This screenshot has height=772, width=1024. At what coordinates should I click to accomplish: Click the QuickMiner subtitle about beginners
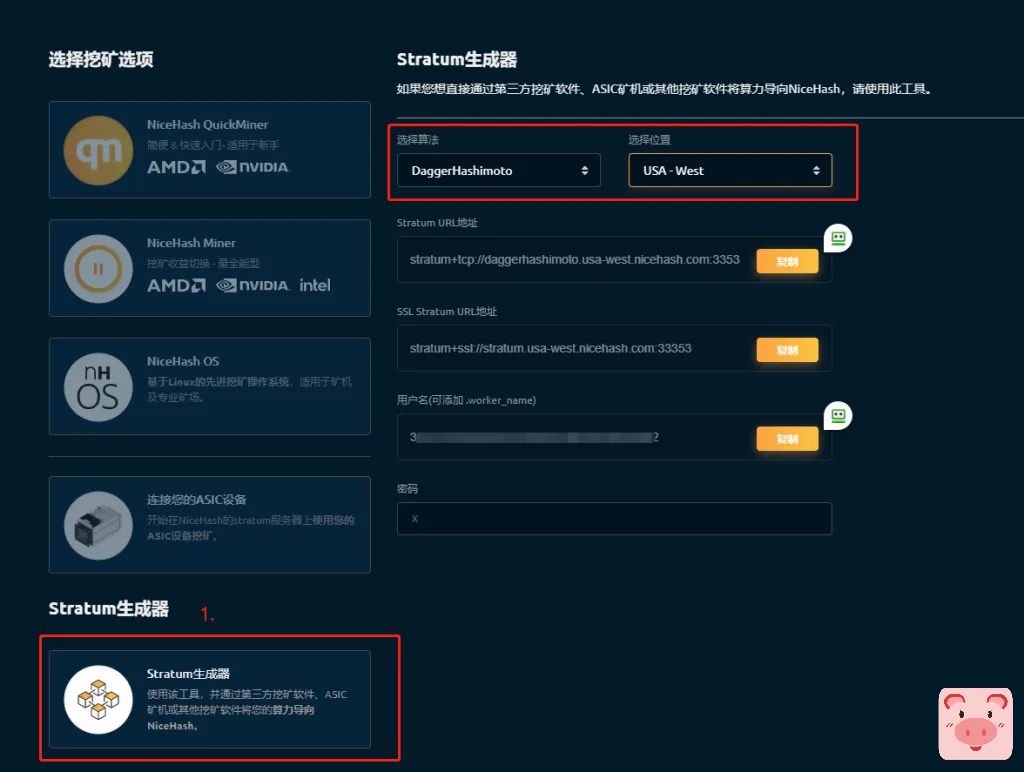[213, 145]
